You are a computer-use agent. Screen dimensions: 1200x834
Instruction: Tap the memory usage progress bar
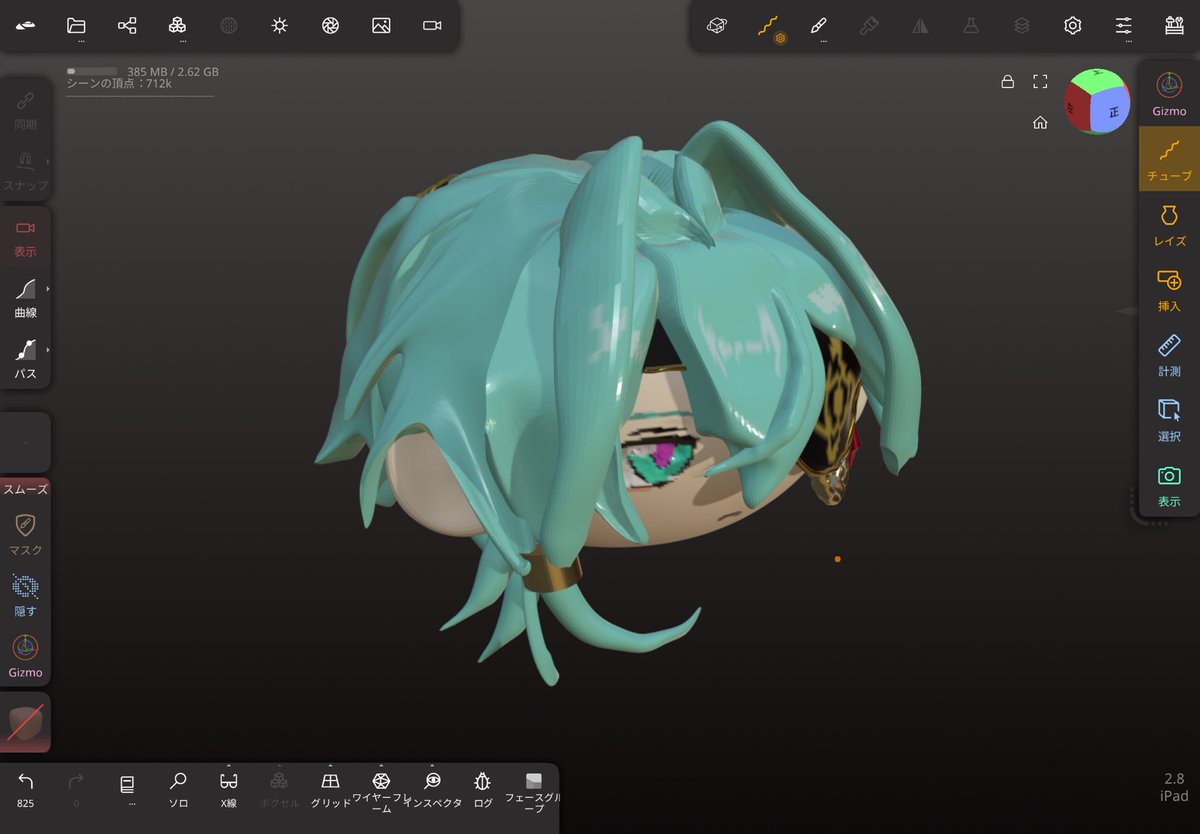91,72
